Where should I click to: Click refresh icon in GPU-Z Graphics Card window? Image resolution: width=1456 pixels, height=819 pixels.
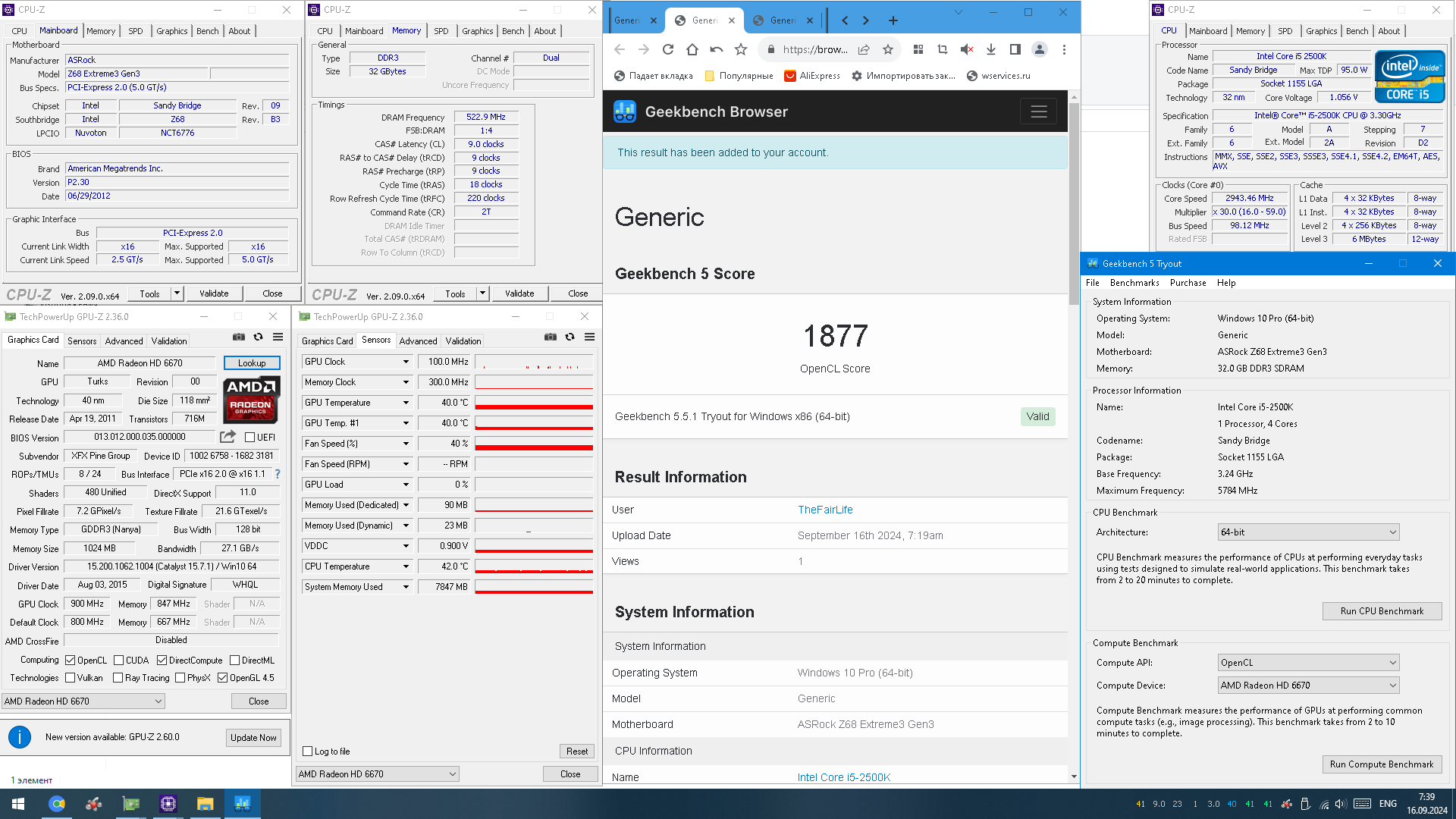pos(258,337)
